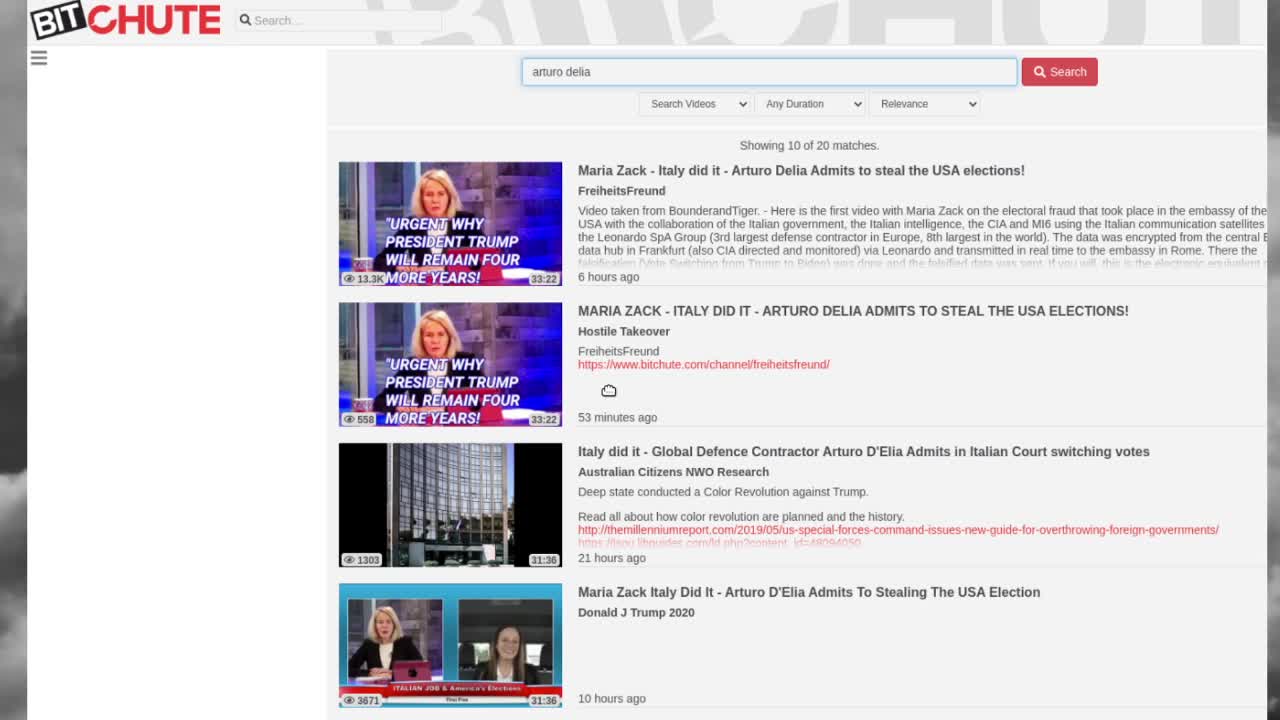Open bitchute.com/channel/freiheitsfreund link
The width and height of the screenshot is (1280, 720).
pos(704,364)
